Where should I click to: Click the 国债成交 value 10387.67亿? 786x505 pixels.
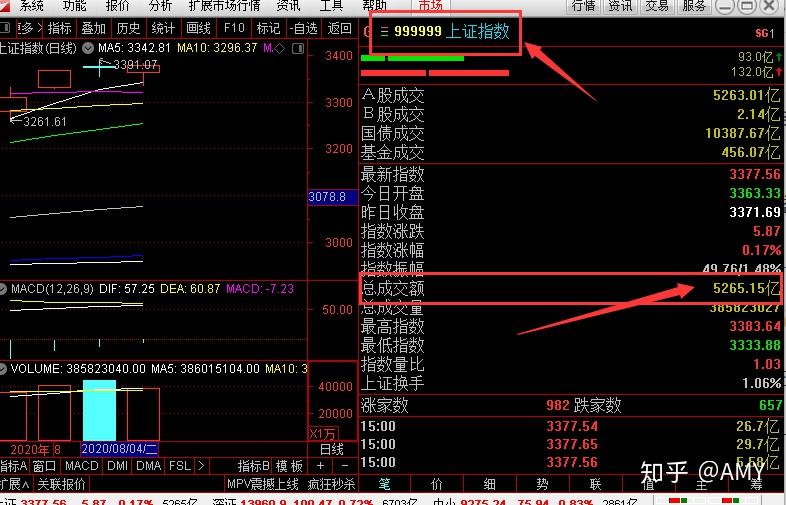pyautogui.click(x=742, y=133)
